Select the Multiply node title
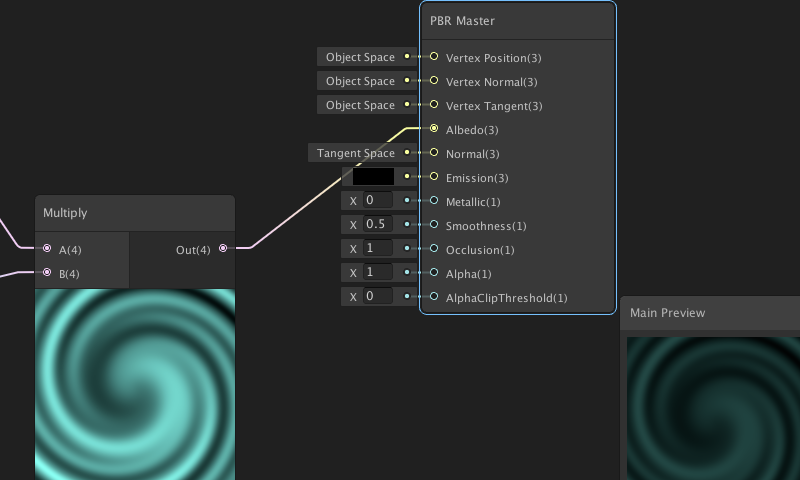The height and width of the screenshot is (480, 800). click(65, 213)
